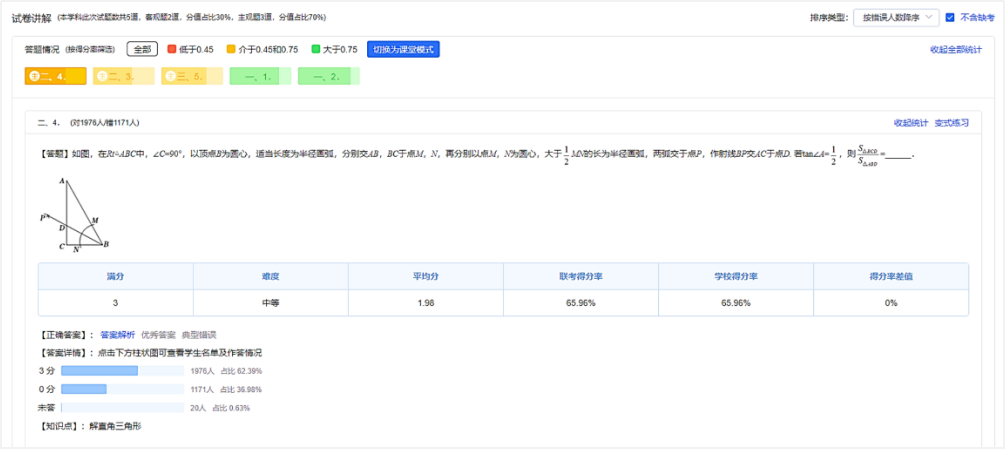
Task: Click the 平均分 column header
Action: pos(426,277)
